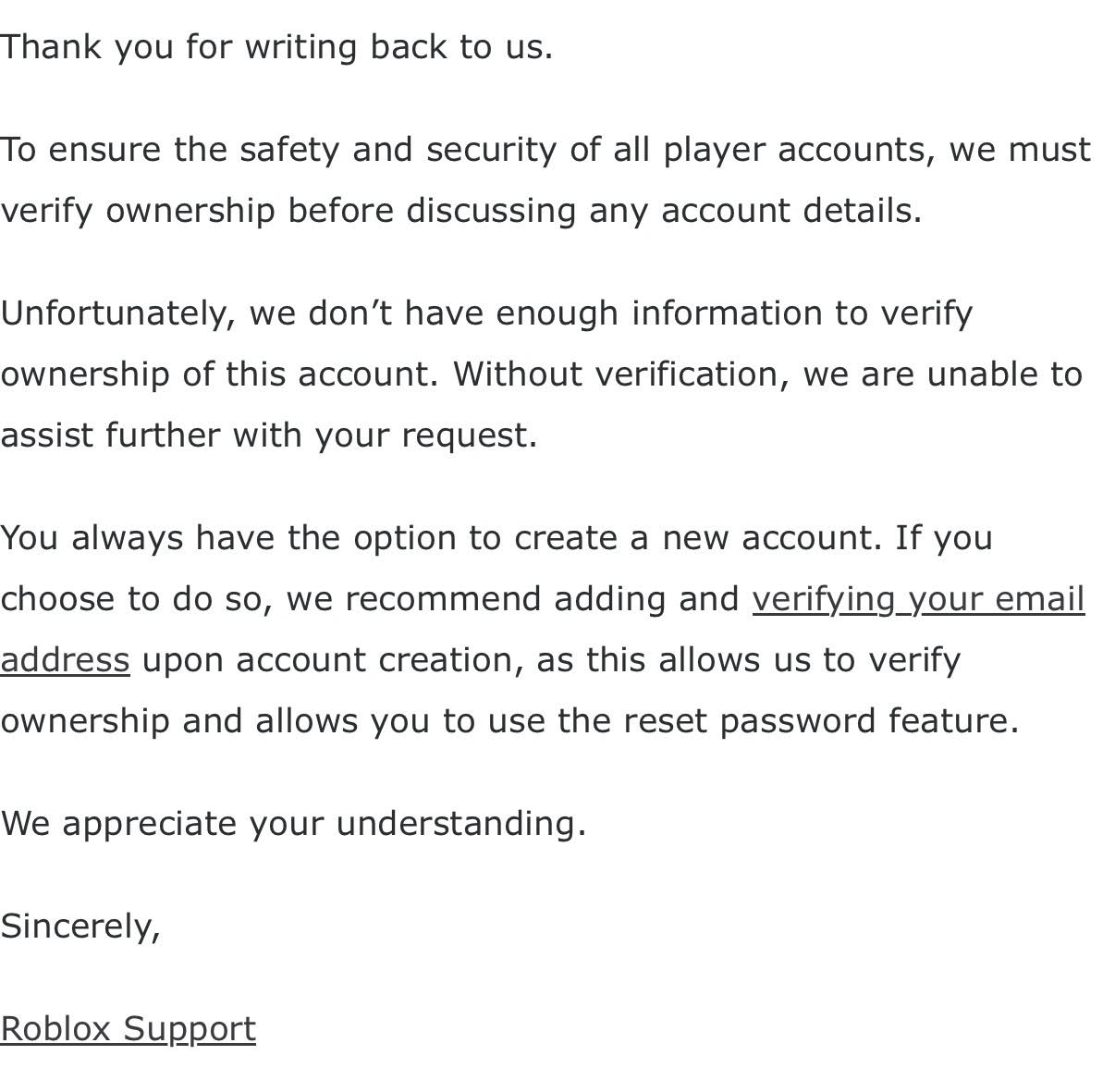Click the line "You always have the option"
Image resolution: width=1115 pixels, height=1092 pixels.
click(x=496, y=538)
